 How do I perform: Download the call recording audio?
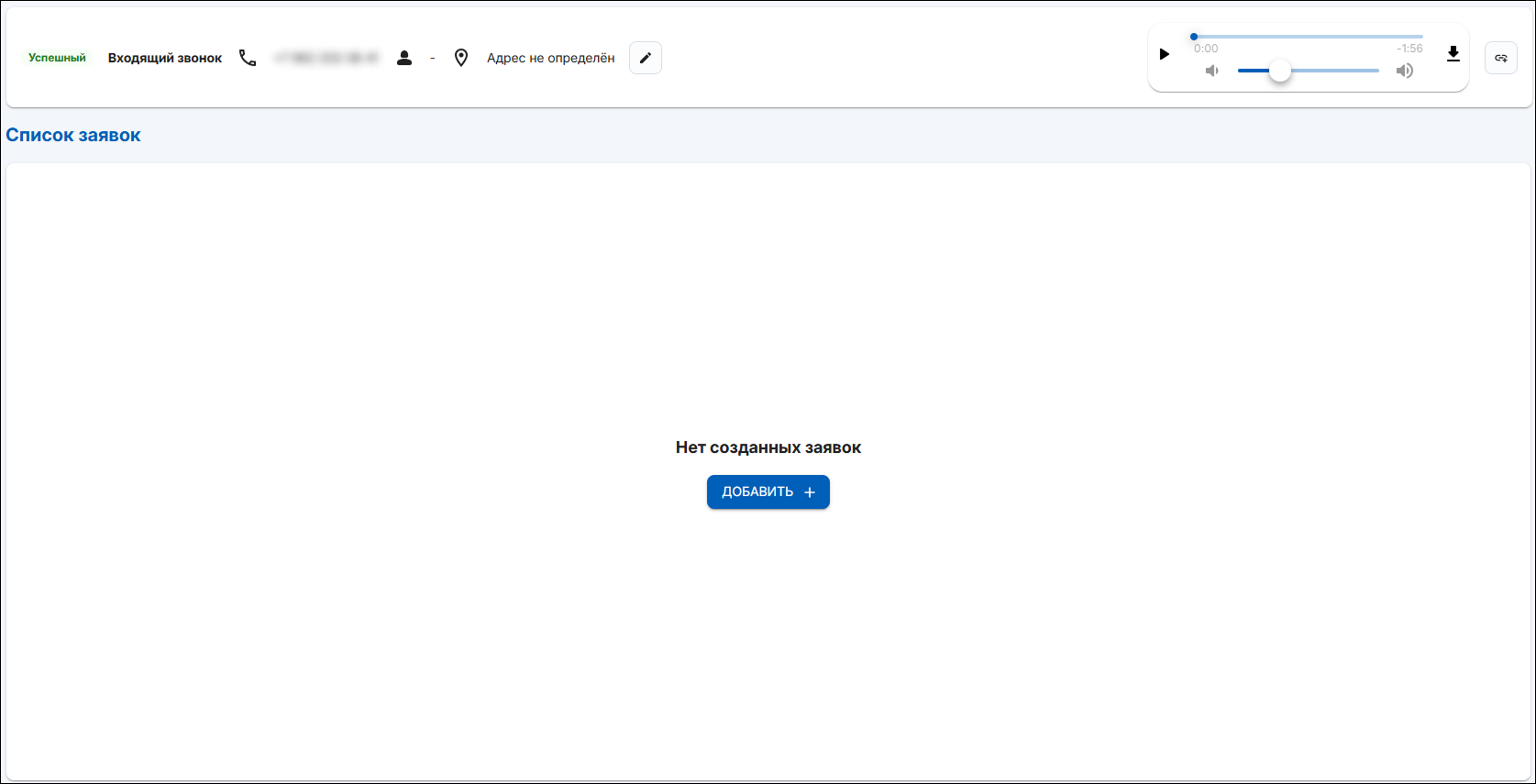pyautogui.click(x=1453, y=54)
